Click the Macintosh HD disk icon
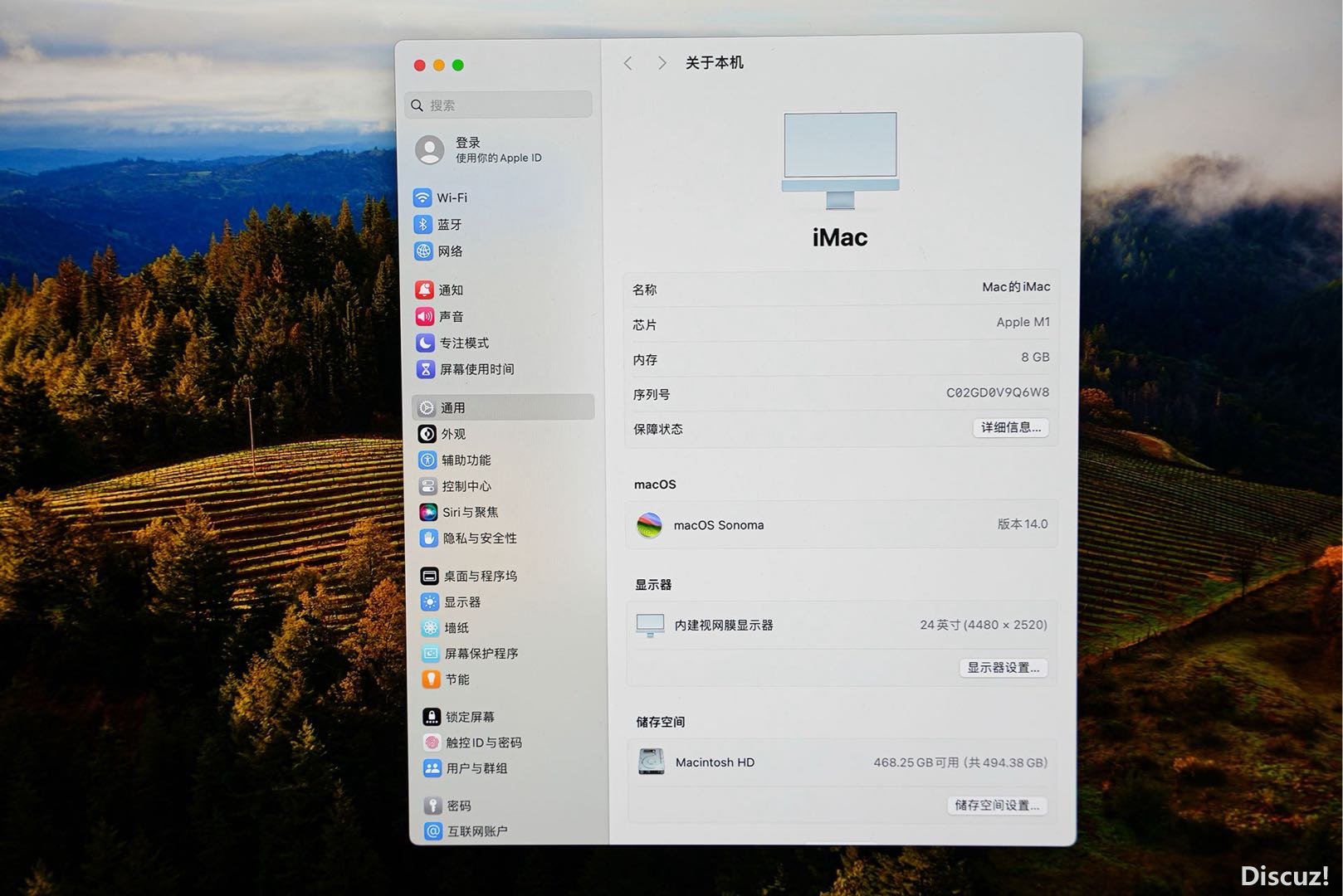The image size is (1343, 896). click(652, 762)
